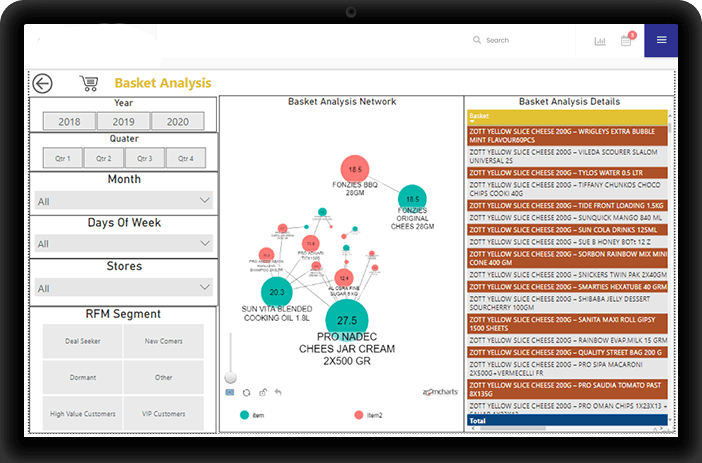702x463 pixels.
Task: Click the 27.5 PRO NADEC node
Action: click(347, 321)
